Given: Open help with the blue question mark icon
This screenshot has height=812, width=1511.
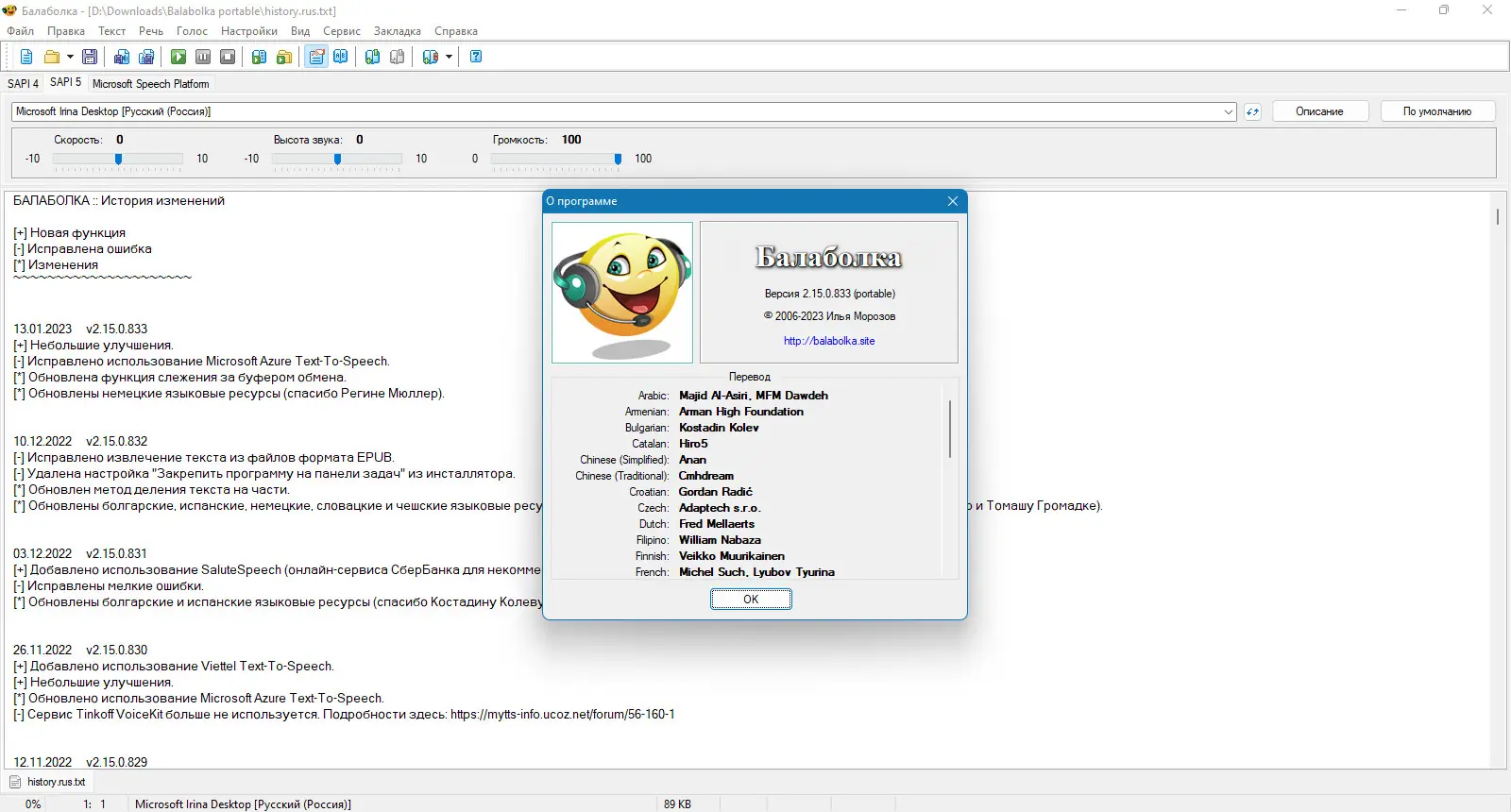Looking at the screenshot, I should tap(476, 57).
